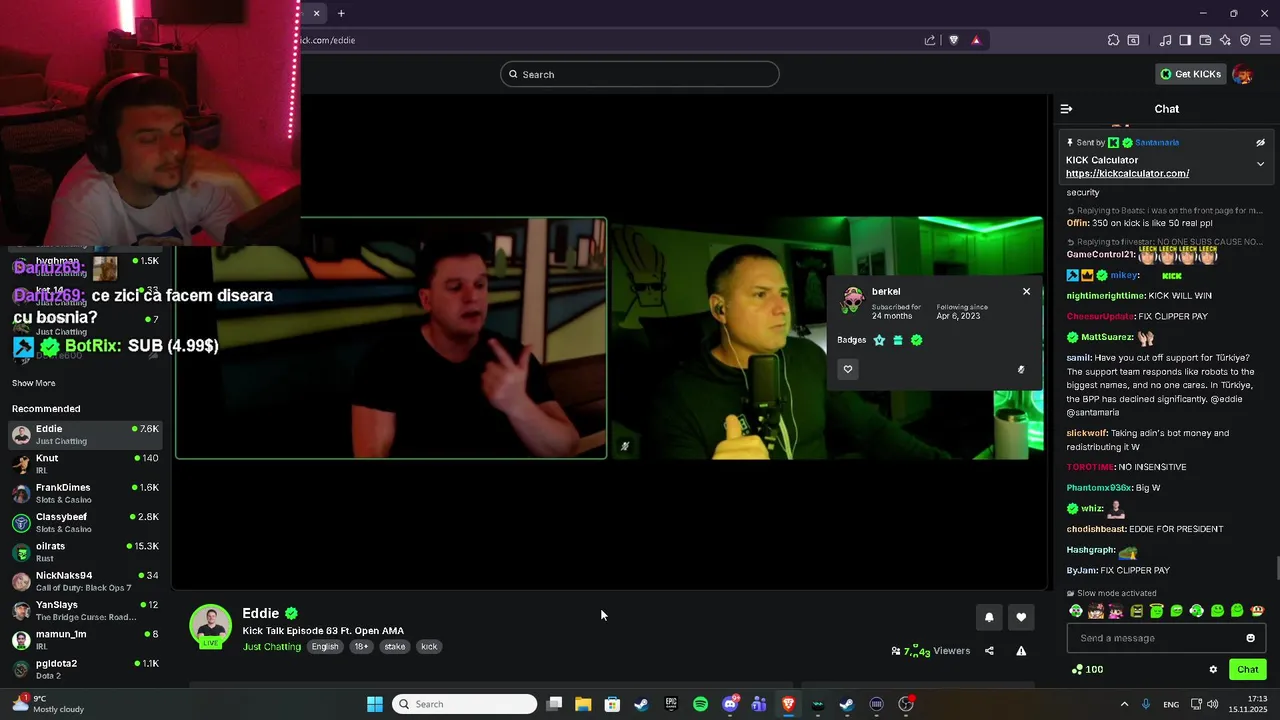Open Windows Start menu
The image size is (1280, 720).
point(375,704)
